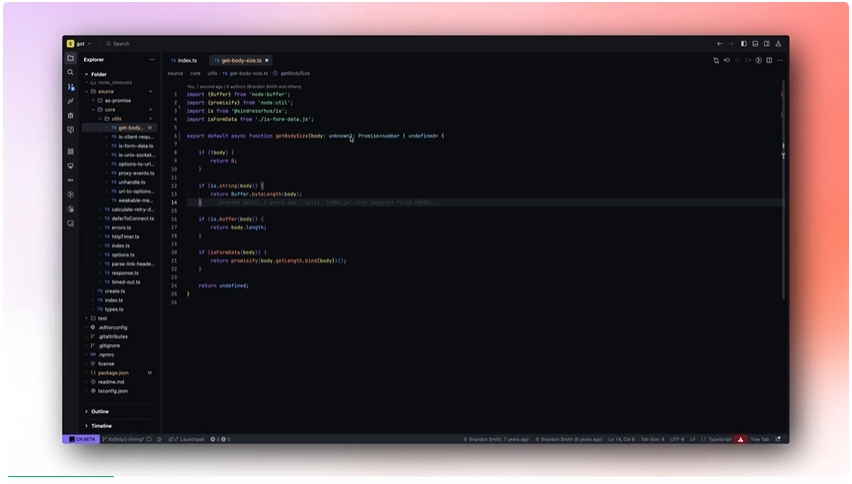Toggle the primary side bar layout button
The width and height of the screenshot is (852, 484).
pyautogui.click(x=744, y=43)
